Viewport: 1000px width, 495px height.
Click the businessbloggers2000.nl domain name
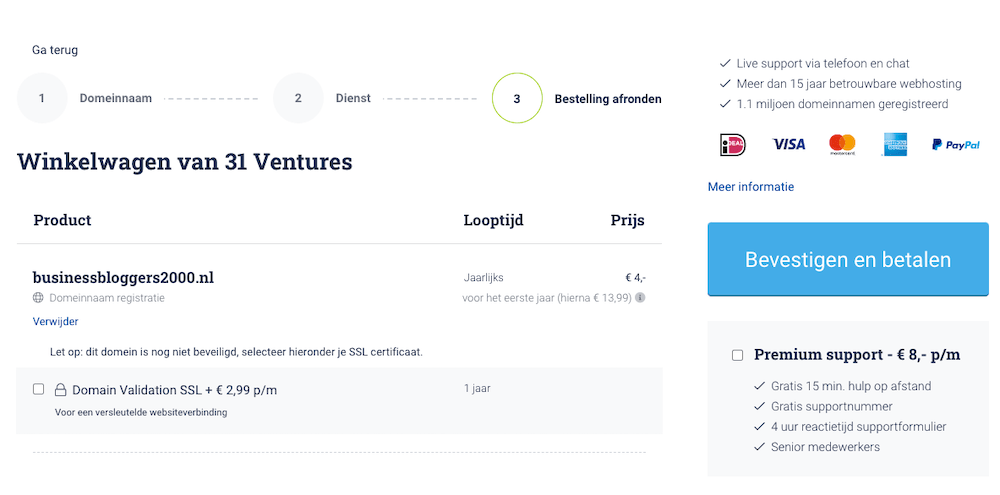(x=123, y=277)
